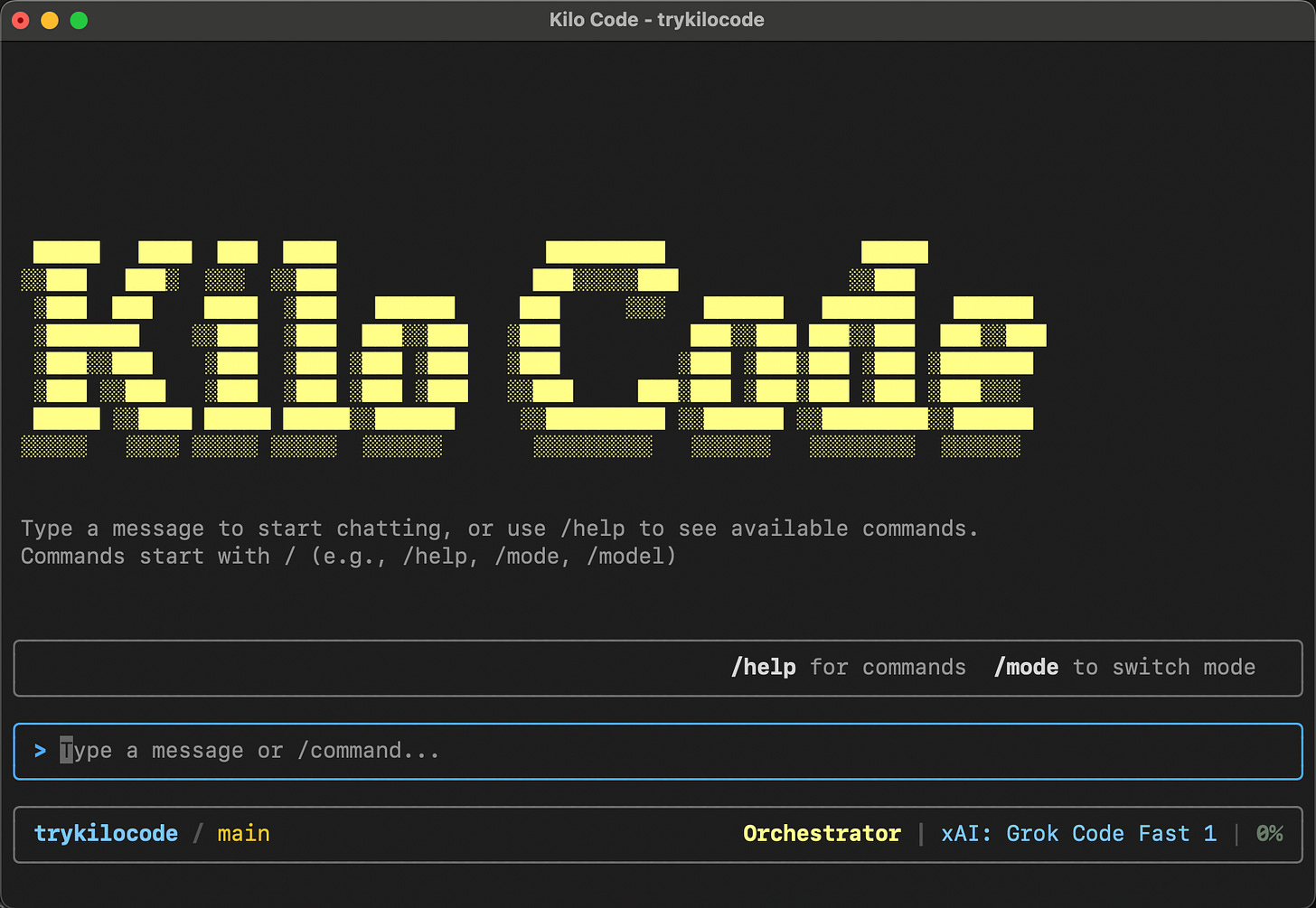Click the /mode switch hint
Screen dimensions: 1316x908
coord(1026,667)
